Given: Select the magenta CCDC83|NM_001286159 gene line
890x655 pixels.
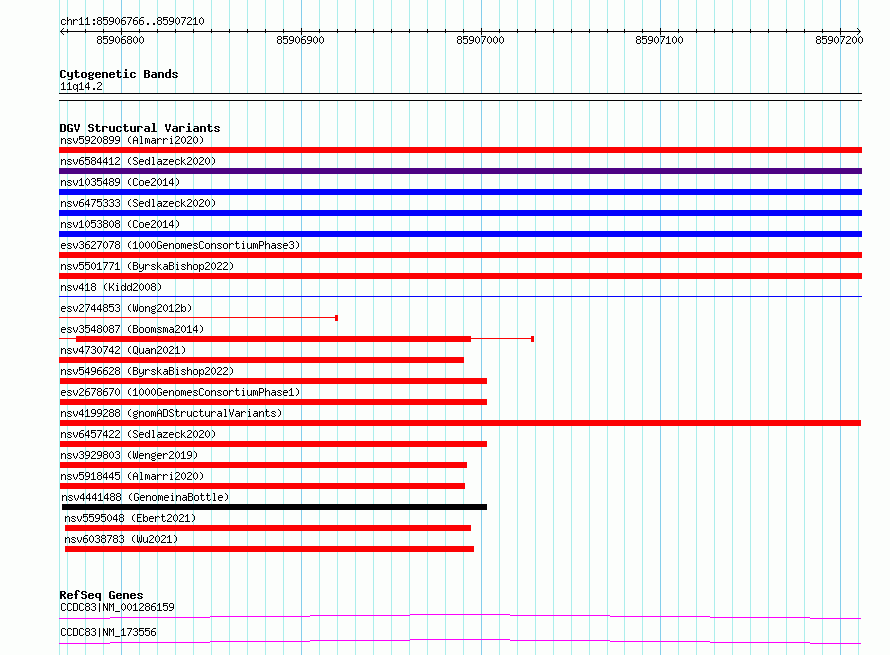Looking at the screenshot, I should point(460,616).
